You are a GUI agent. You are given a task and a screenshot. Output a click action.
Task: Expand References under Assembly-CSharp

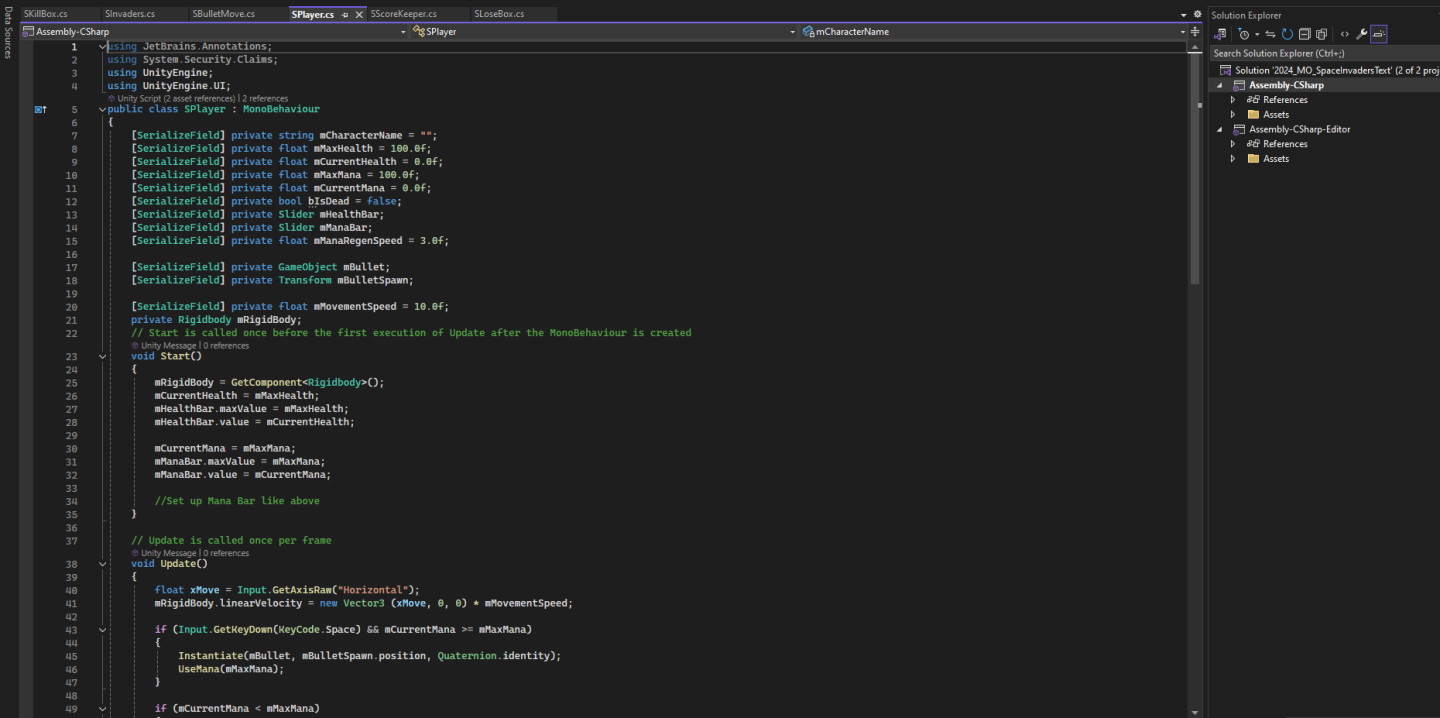pos(1233,100)
